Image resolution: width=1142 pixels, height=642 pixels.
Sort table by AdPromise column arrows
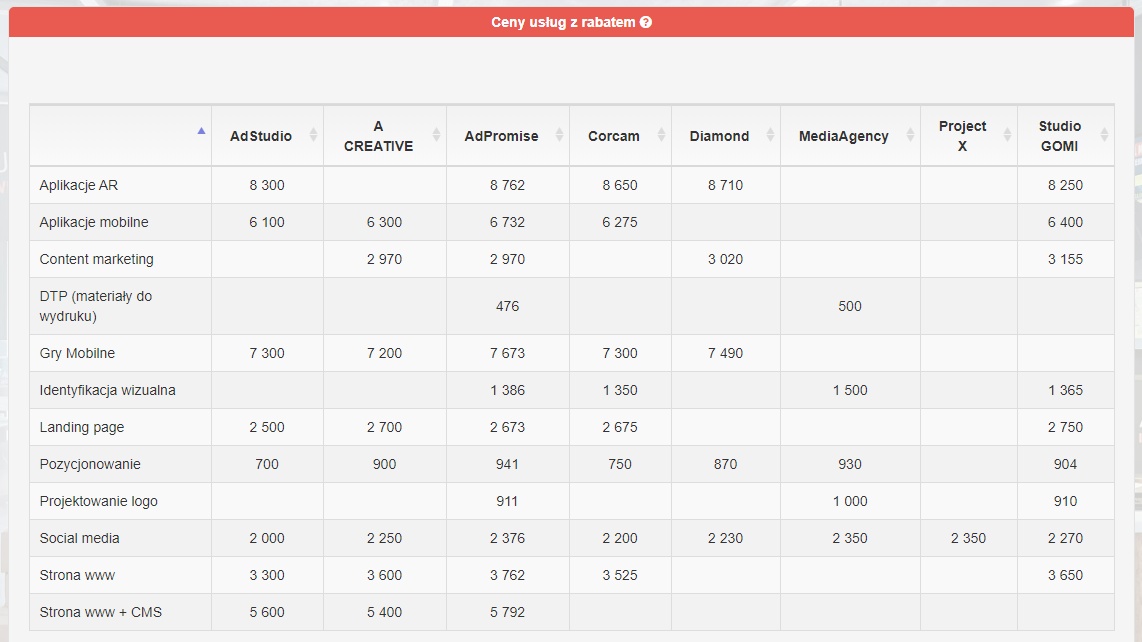point(559,135)
